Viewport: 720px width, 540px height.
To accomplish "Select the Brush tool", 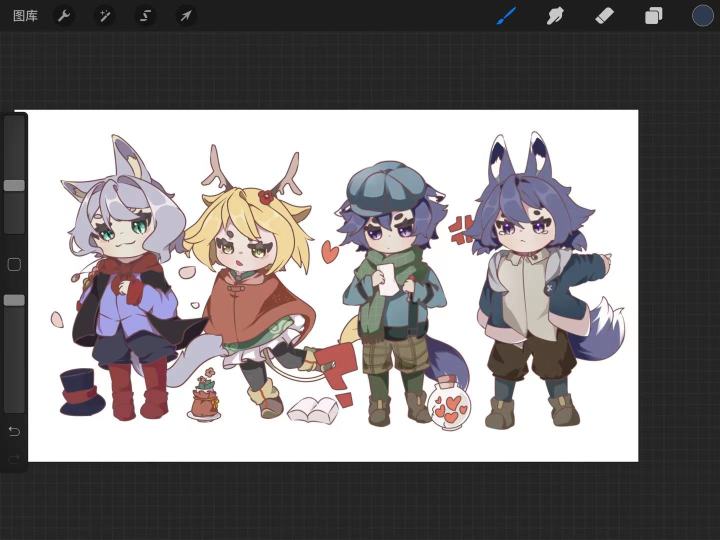I will pyautogui.click(x=506, y=16).
